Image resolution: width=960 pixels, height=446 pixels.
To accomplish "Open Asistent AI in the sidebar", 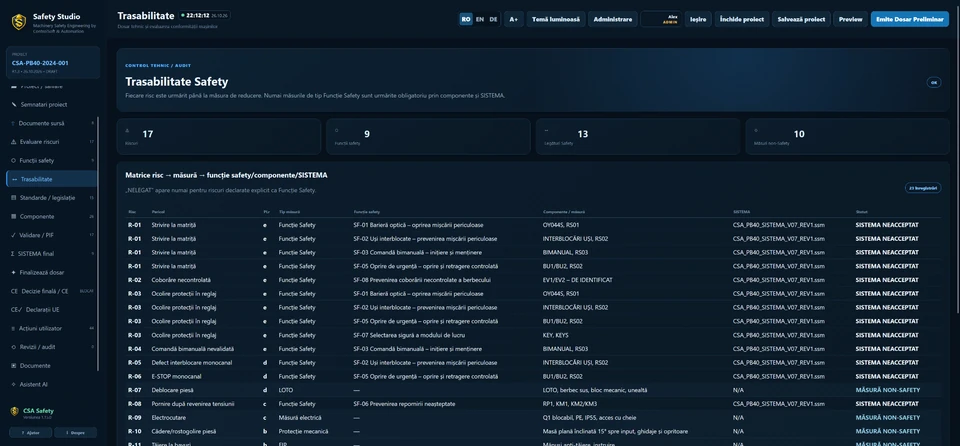I will tap(52, 384).
